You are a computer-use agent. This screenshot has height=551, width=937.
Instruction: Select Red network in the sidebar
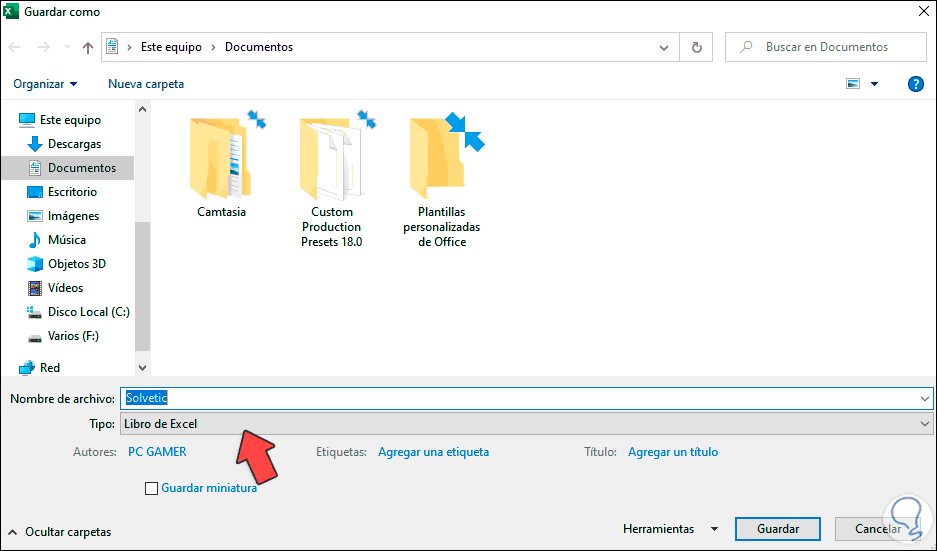[x=50, y=368]
